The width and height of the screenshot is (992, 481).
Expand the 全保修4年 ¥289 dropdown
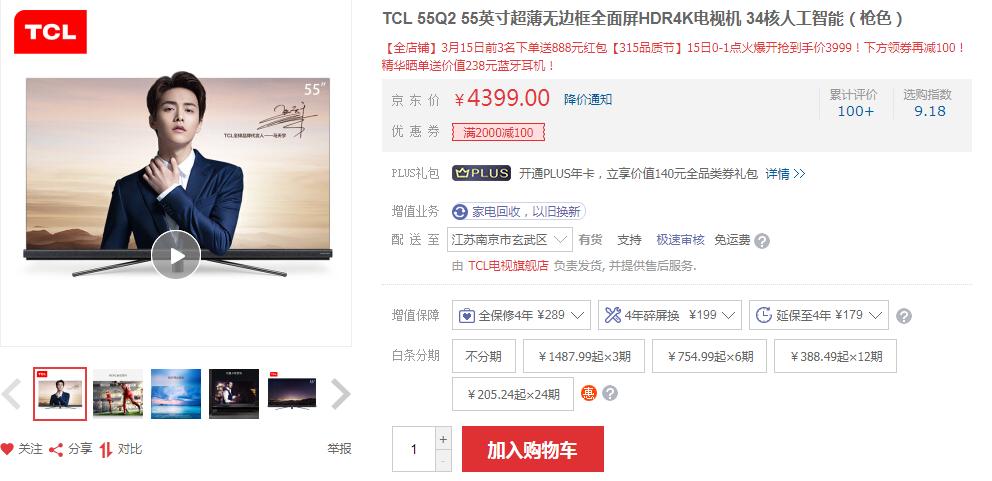(x=521, y=315)
